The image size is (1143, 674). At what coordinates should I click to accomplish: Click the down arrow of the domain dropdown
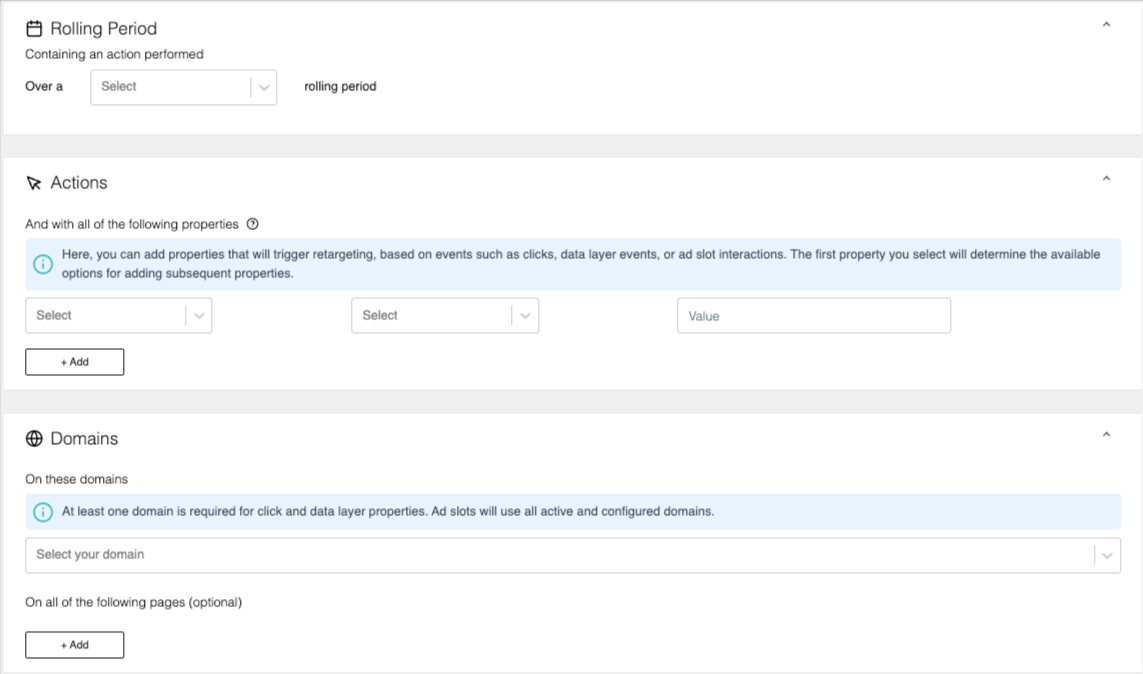pyautogui.click(x=1107, y=556)
